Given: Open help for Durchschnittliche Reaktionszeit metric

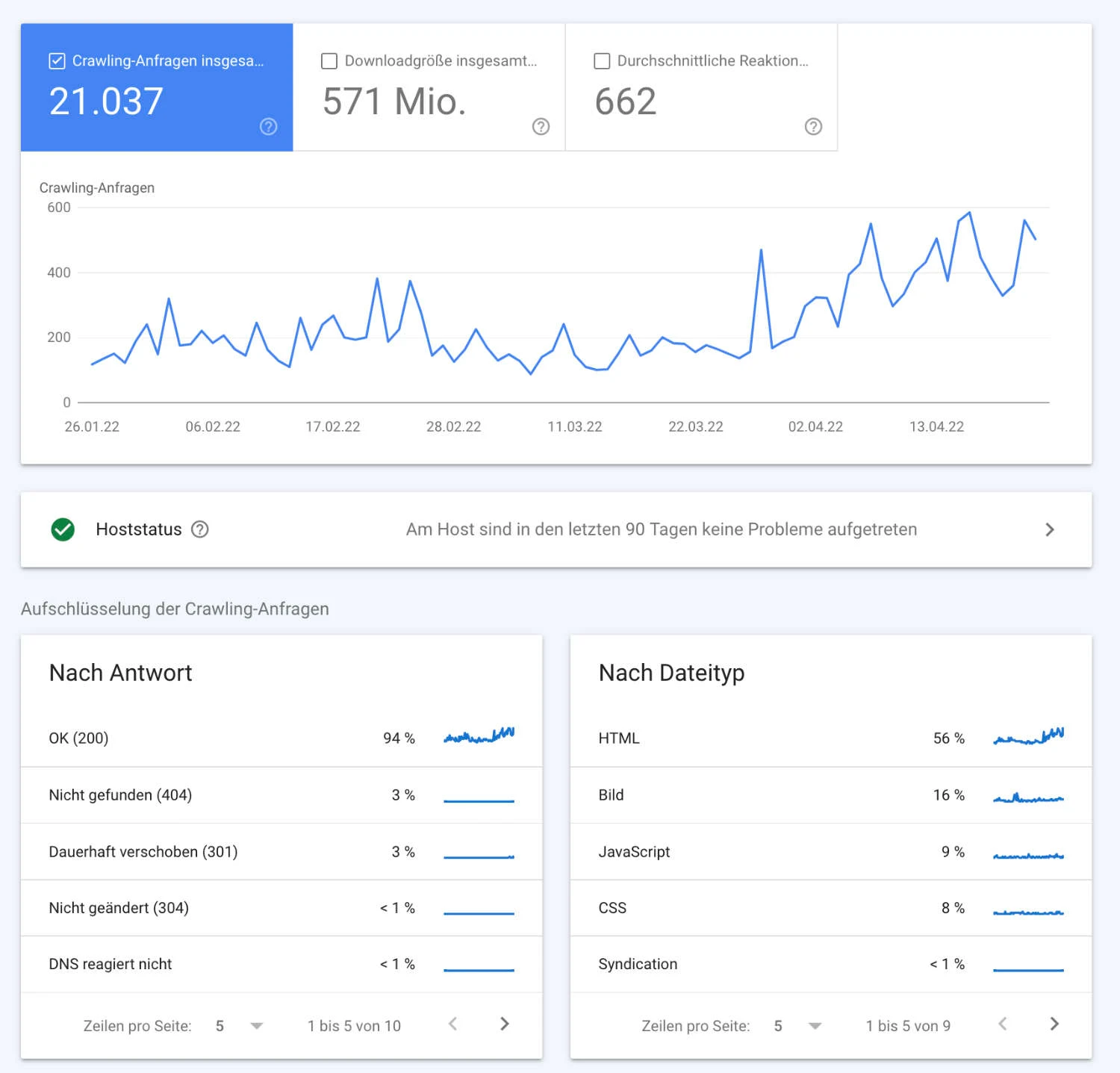Looking at the screenshot, I should tap(813, 127).
